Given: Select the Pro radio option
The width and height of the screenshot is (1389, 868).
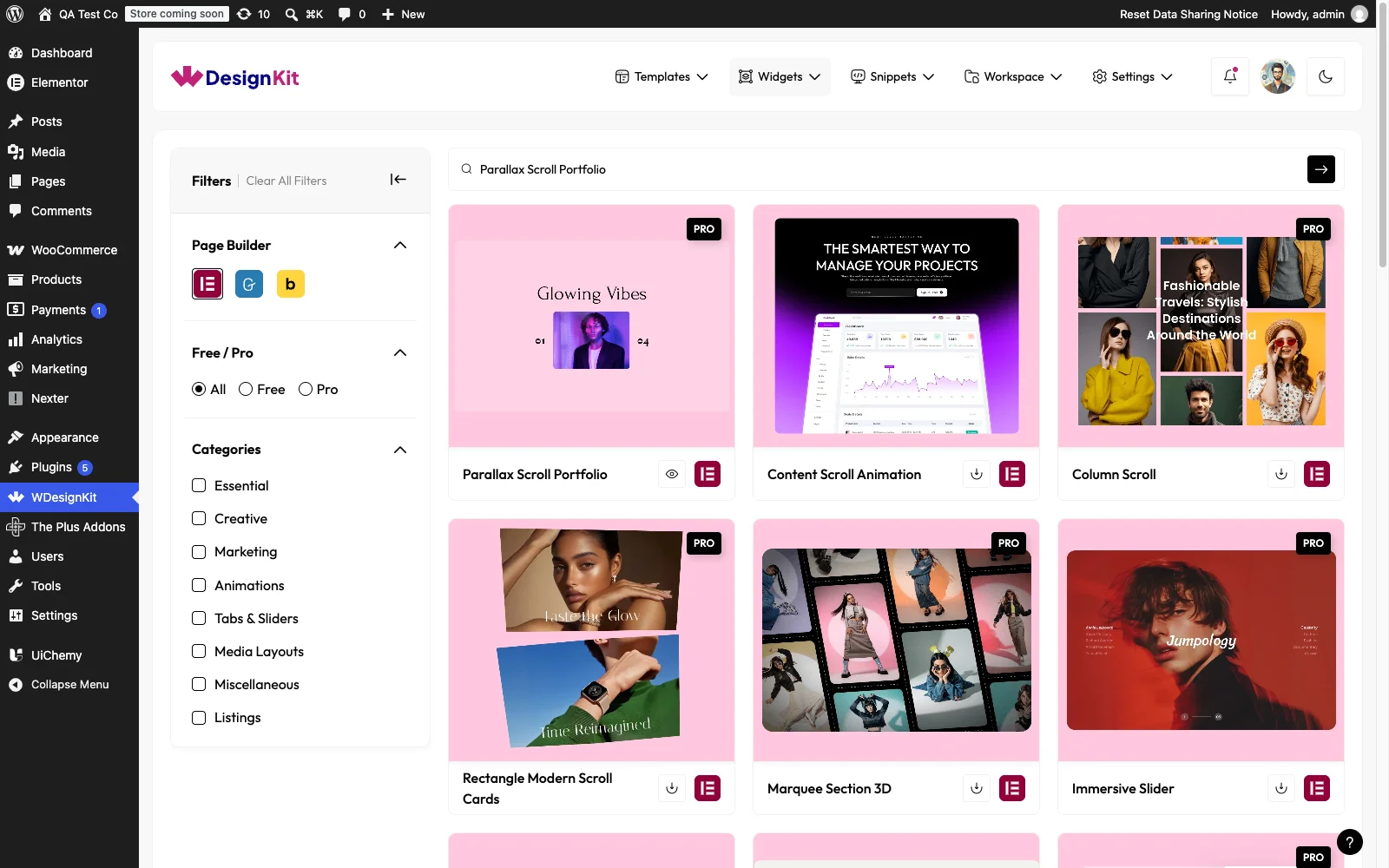Looking at the screenshot, I should 306,389.
